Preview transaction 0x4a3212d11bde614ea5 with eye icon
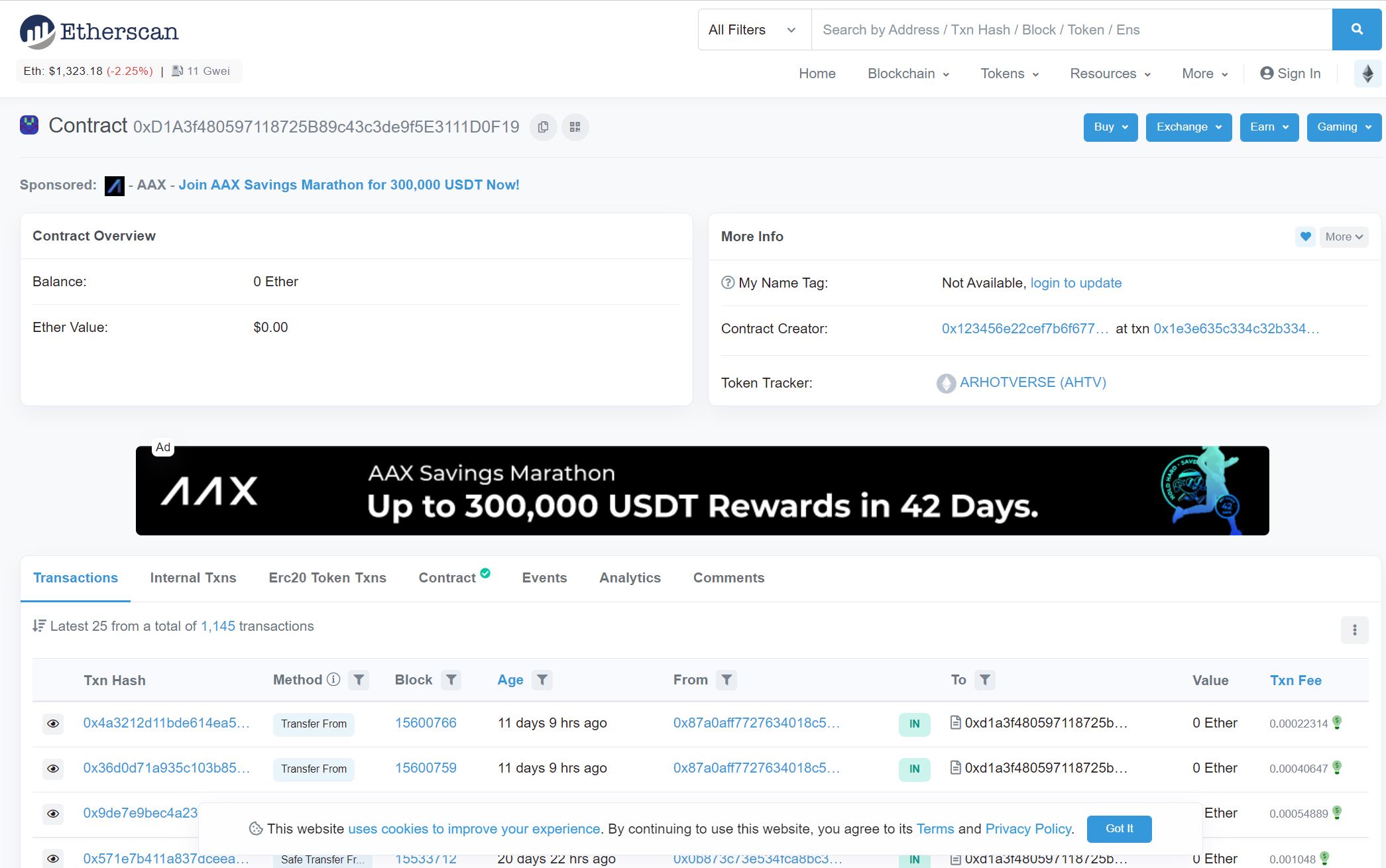Screen dimensions: 1386x868 [x=53, y=724]
